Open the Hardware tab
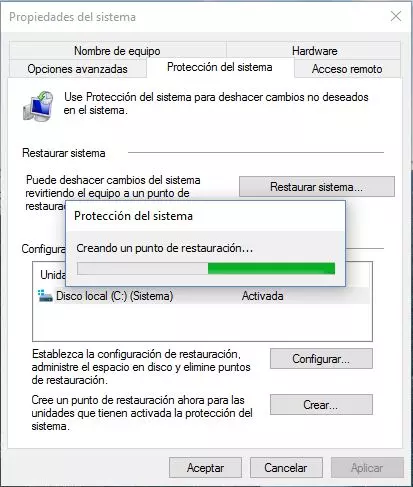The width and height of the screenshot is (413, 487). 314,51
